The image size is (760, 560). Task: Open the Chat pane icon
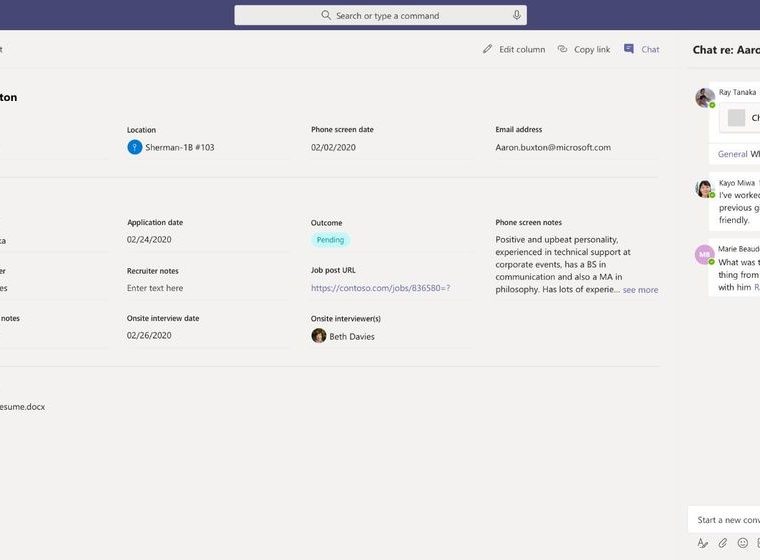(629, 49)
